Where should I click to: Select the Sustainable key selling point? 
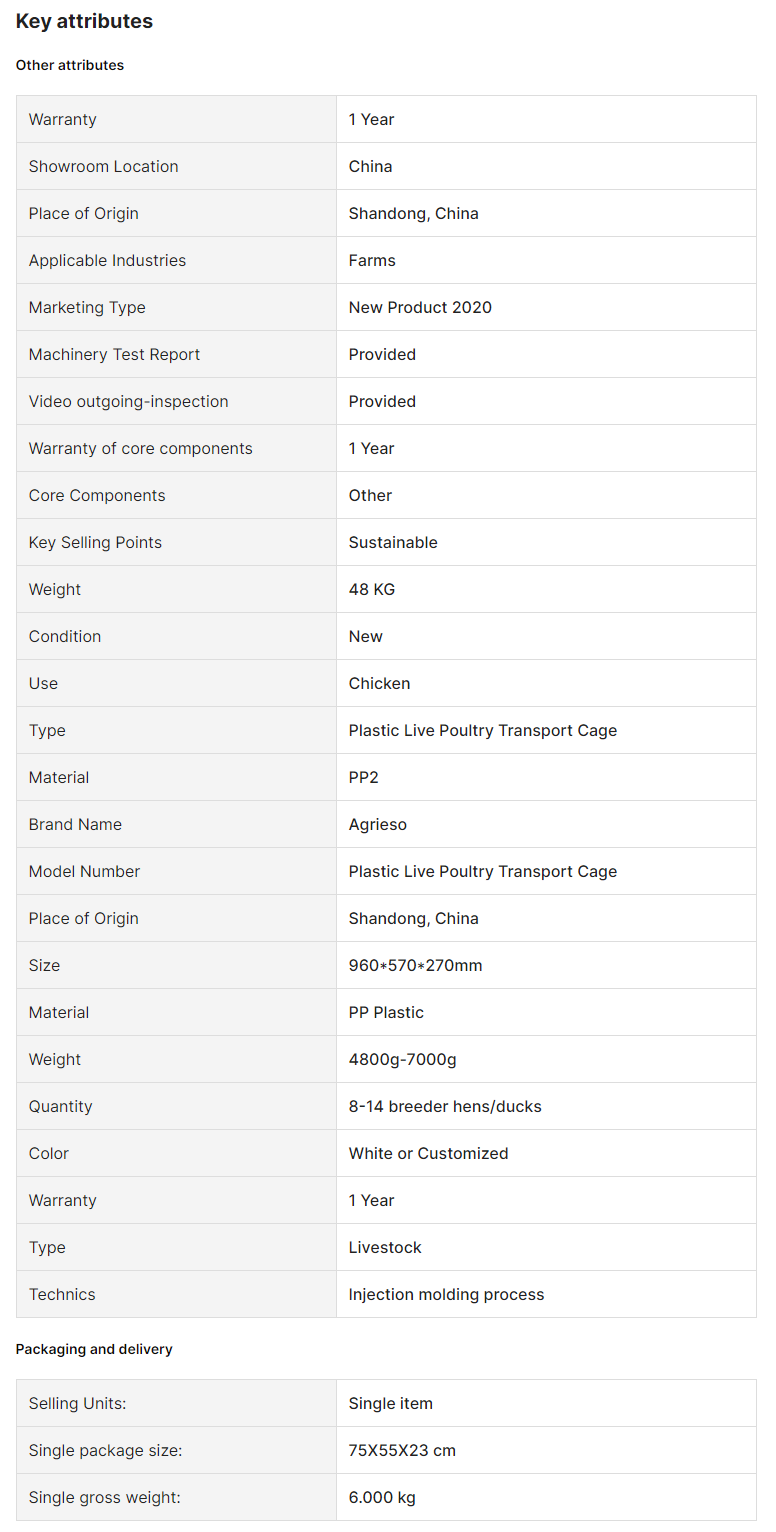393,542
